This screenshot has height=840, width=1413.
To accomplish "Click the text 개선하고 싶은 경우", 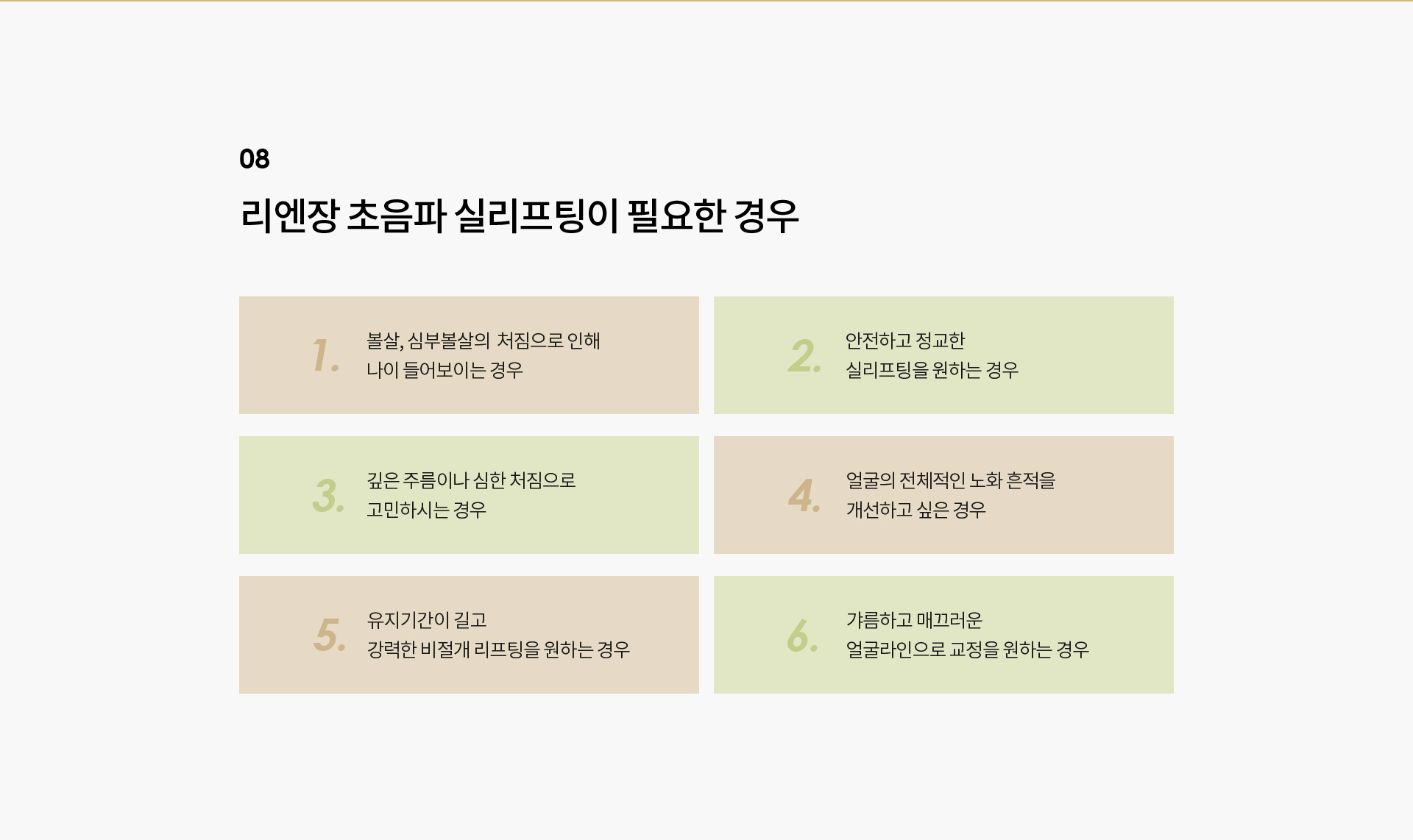I will [916, 510].
